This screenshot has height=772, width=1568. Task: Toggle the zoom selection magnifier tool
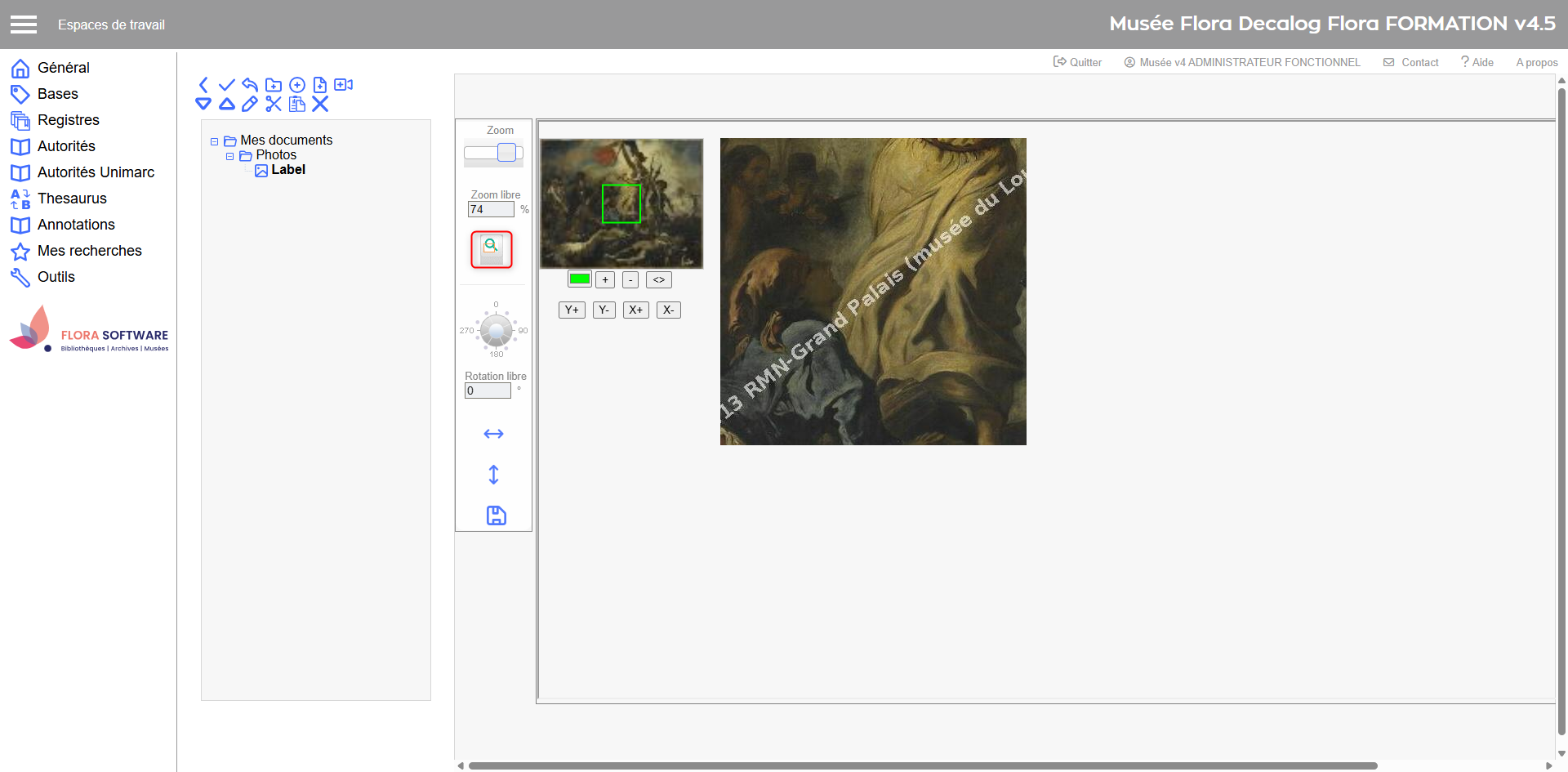(x=492, y=249)
